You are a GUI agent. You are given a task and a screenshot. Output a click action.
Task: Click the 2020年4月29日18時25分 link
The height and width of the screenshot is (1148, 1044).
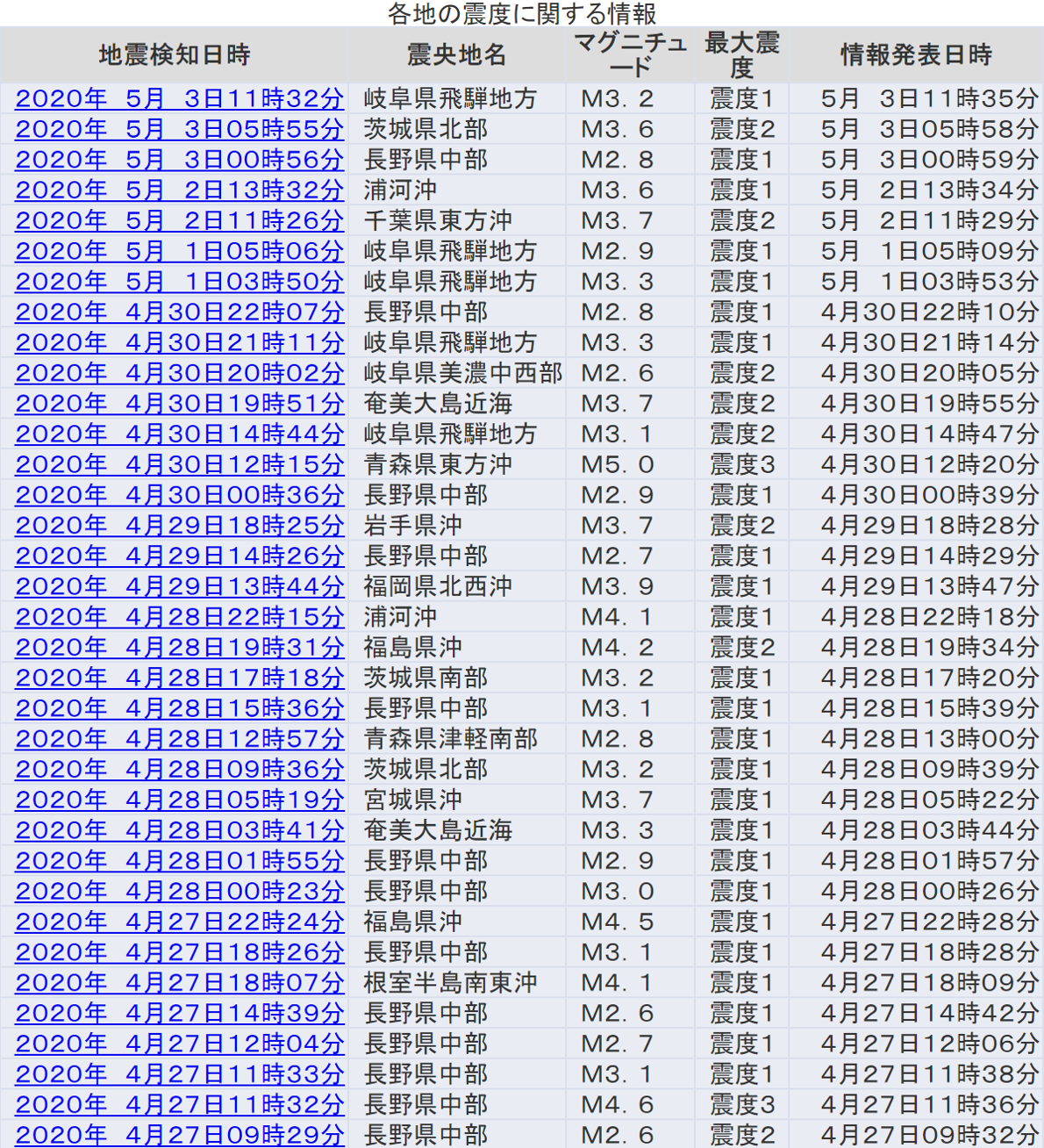coord(179,526)
